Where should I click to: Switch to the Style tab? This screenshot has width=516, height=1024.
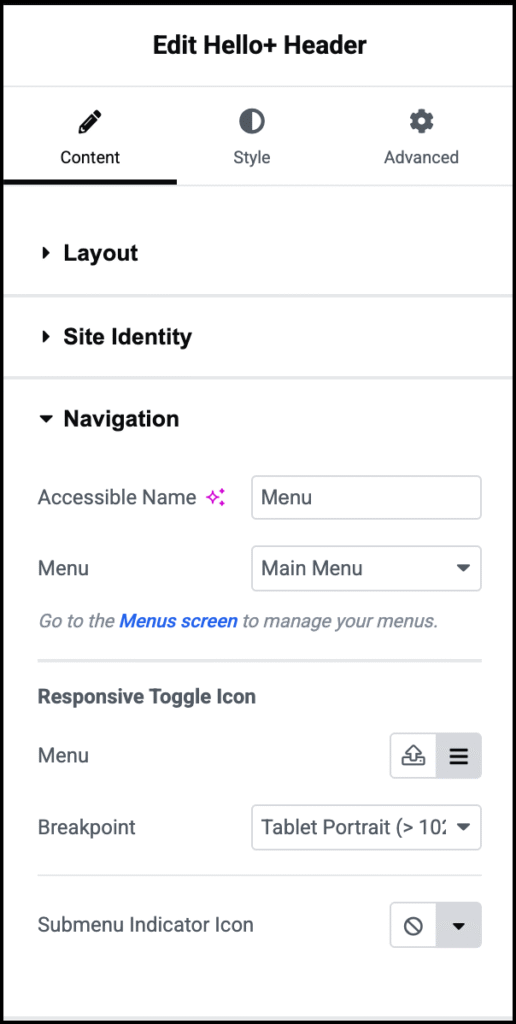coord(251,137)
